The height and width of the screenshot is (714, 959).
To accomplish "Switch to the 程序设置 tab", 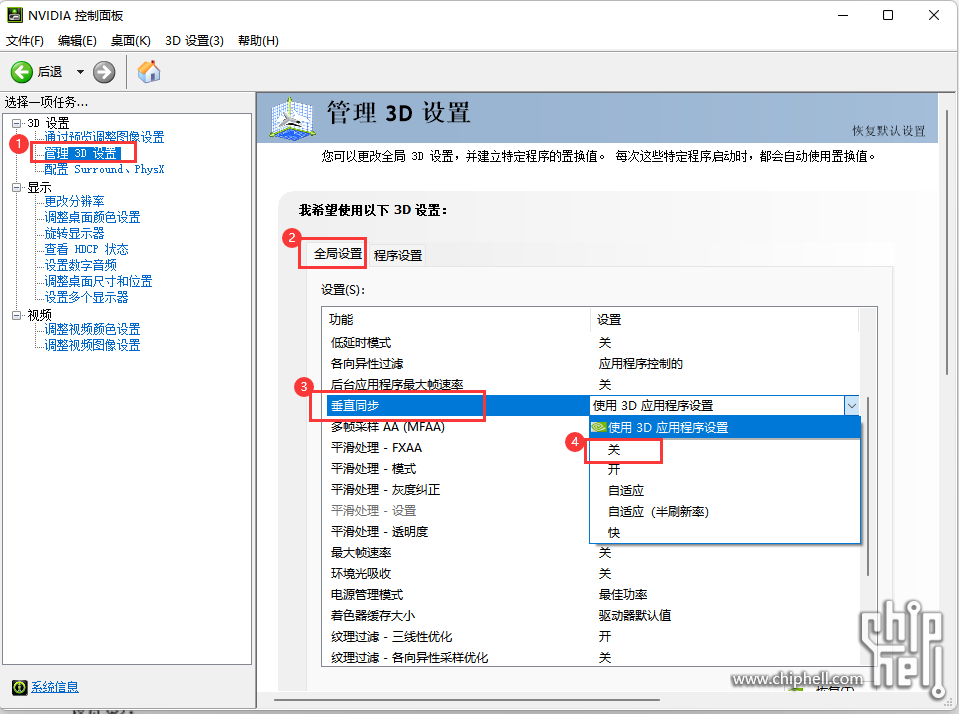I will pyautogui.click(x=398, y=255).
